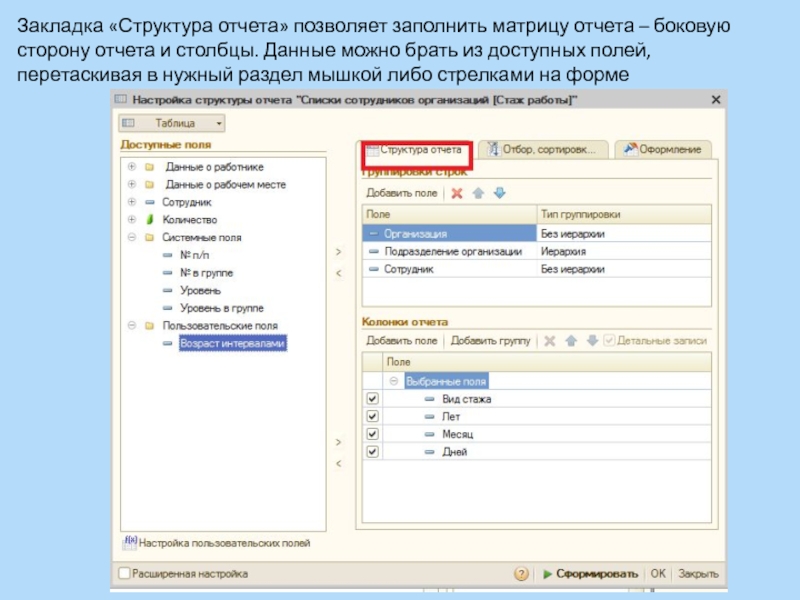Move row grouping up with the arrow icon
The width and height of the screenshot is (800, 600).
pyautogui.click(x=478, y=193)
